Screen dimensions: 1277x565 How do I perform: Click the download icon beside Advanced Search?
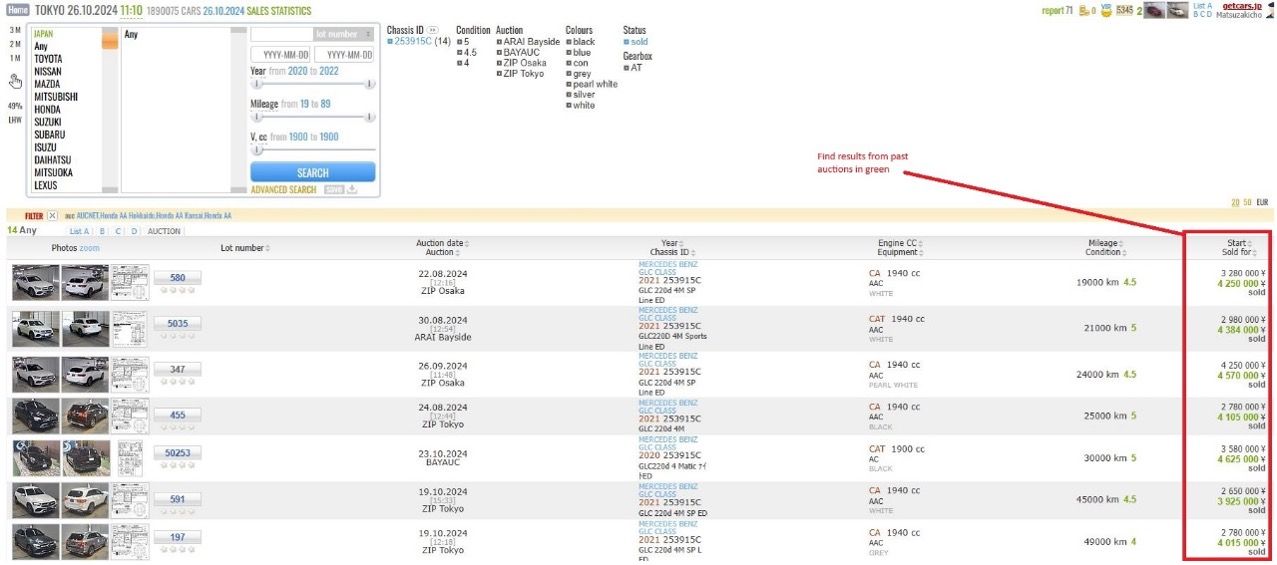(352, 190)
